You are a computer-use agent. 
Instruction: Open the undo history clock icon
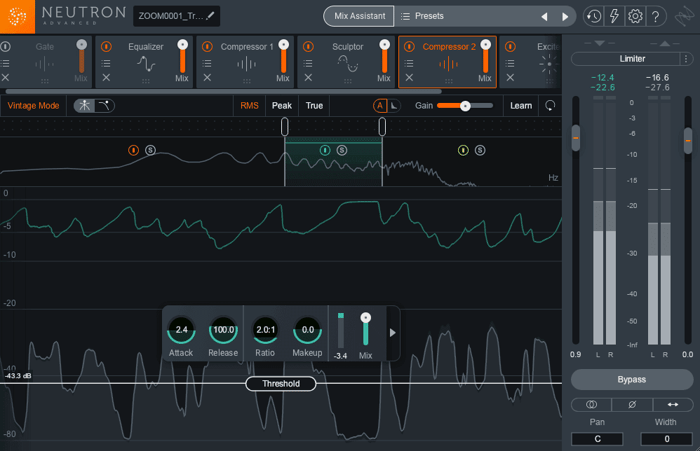point(593,17)
